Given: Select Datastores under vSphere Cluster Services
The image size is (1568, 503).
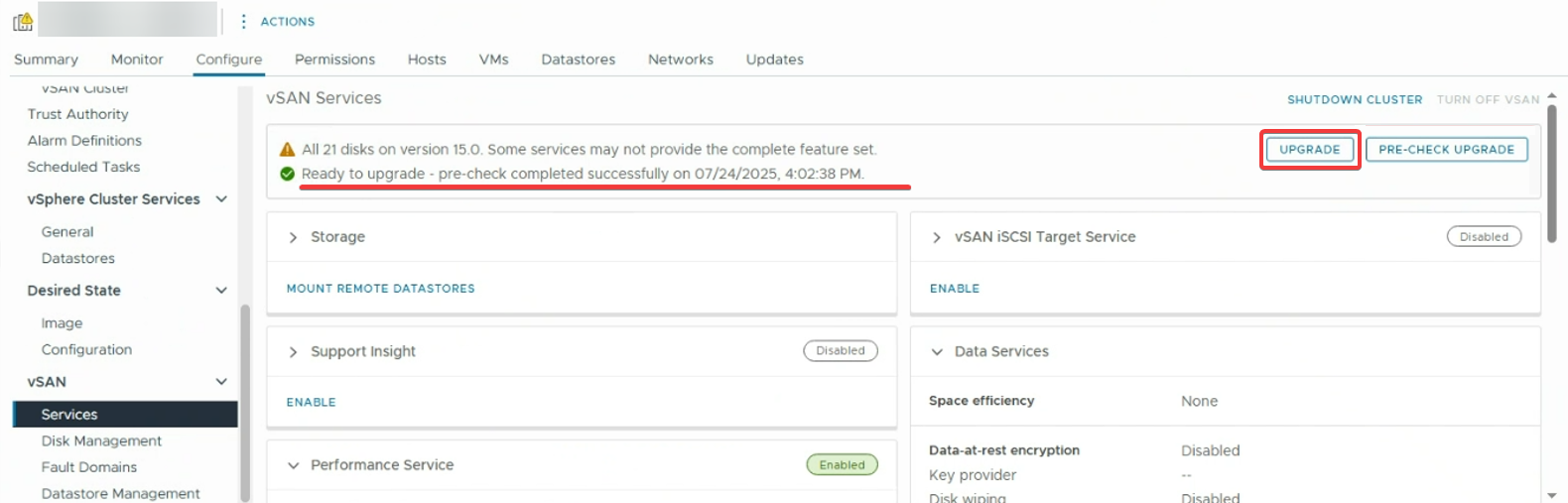Looking at the screenshot, I should 78,259.
